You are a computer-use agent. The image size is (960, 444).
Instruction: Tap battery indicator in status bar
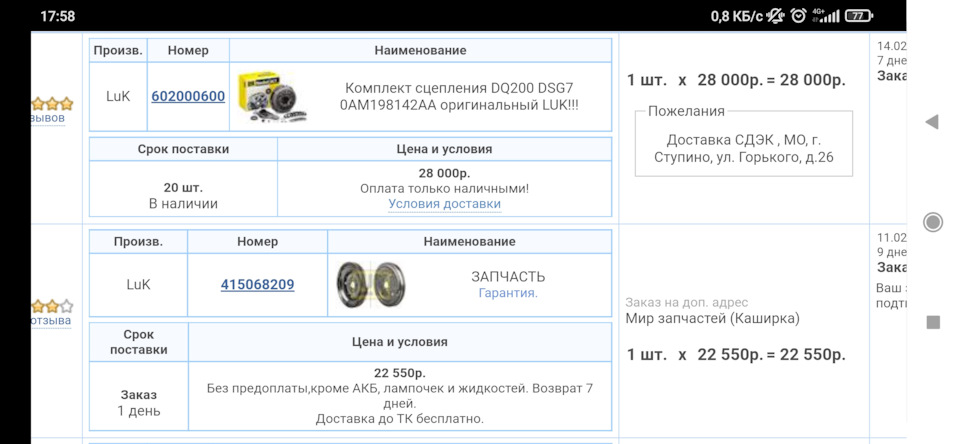pyautogui.click(x=858, y=16)
